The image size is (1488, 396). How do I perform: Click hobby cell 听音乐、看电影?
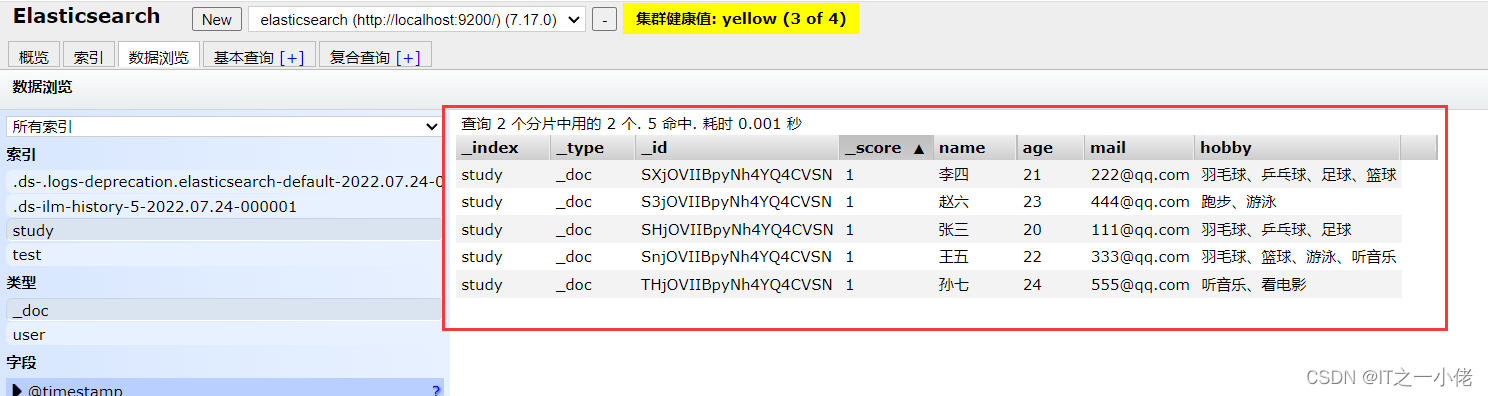(x=1254, y=285)
